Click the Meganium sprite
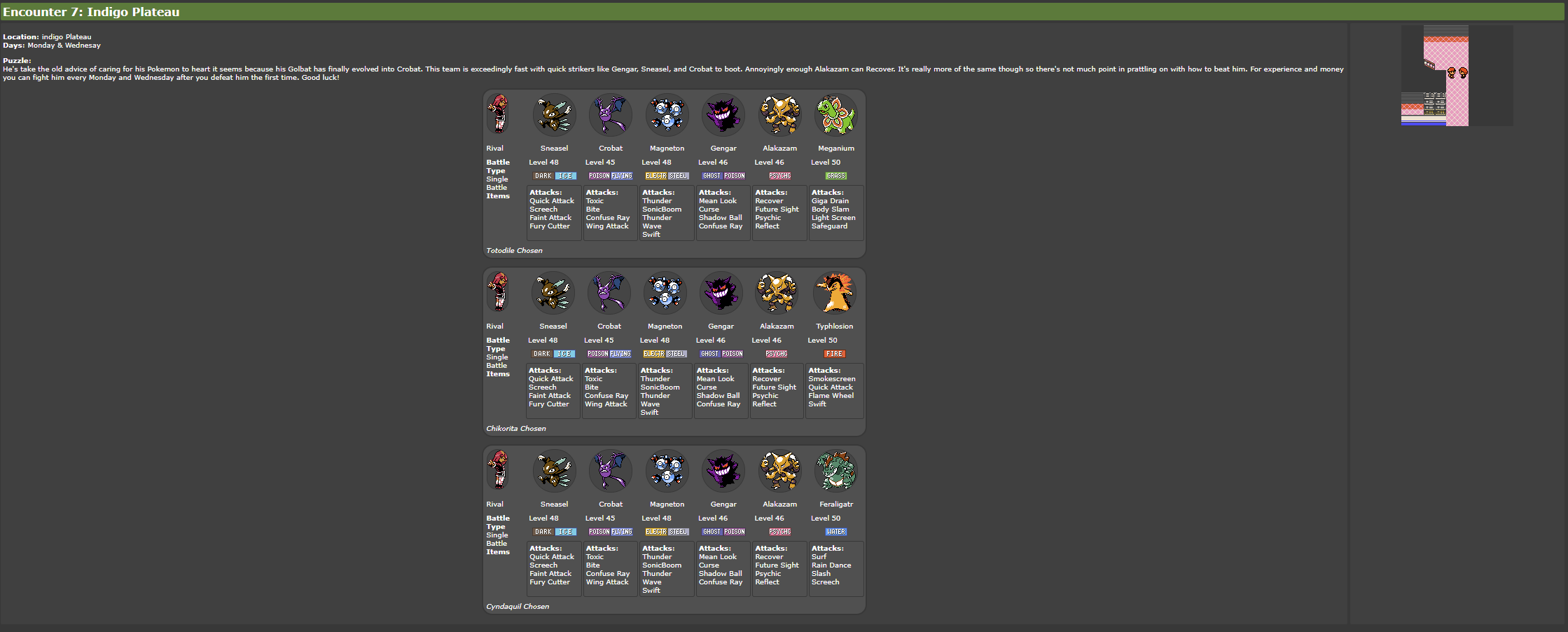The image size is (1568, 632). point(836,115)
